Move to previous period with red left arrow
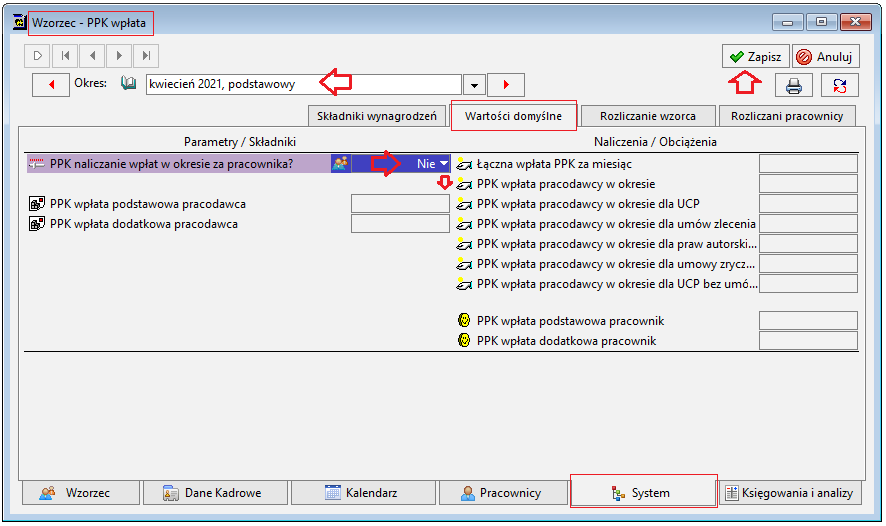Screen dimensions: 886x526 click(51, 85)
